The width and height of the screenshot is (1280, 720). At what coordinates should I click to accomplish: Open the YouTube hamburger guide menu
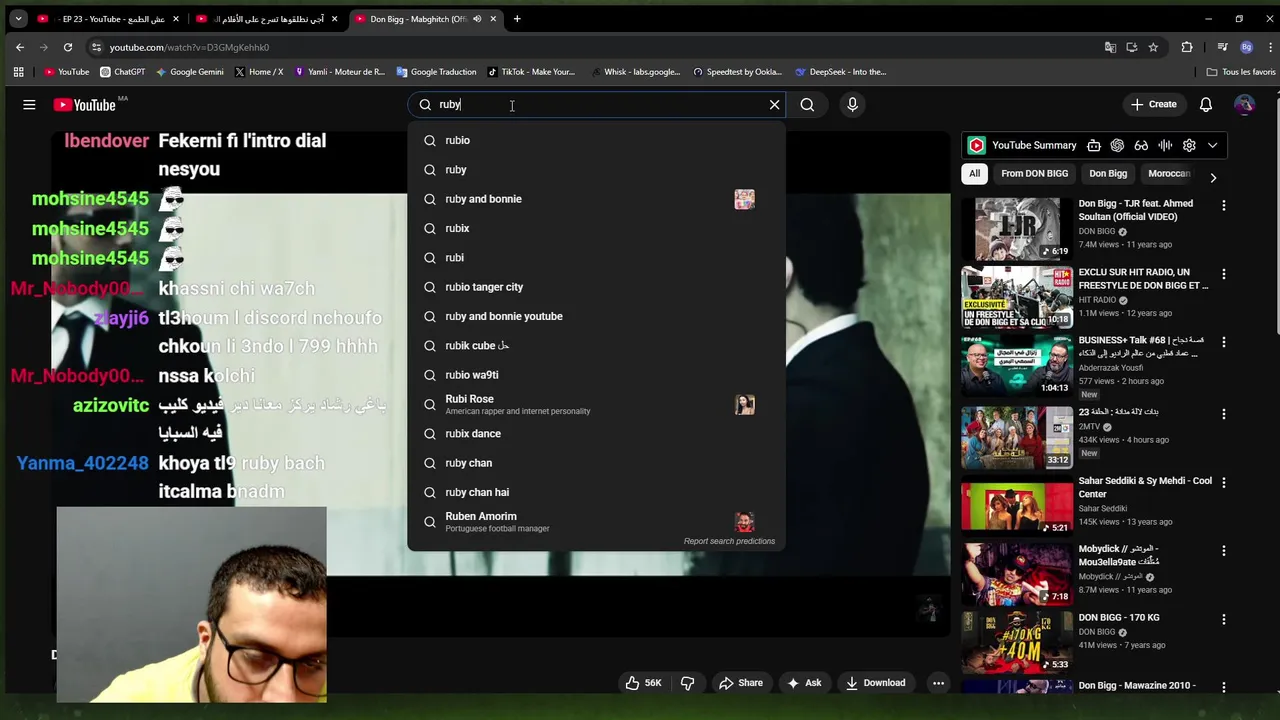coord(29,104)
